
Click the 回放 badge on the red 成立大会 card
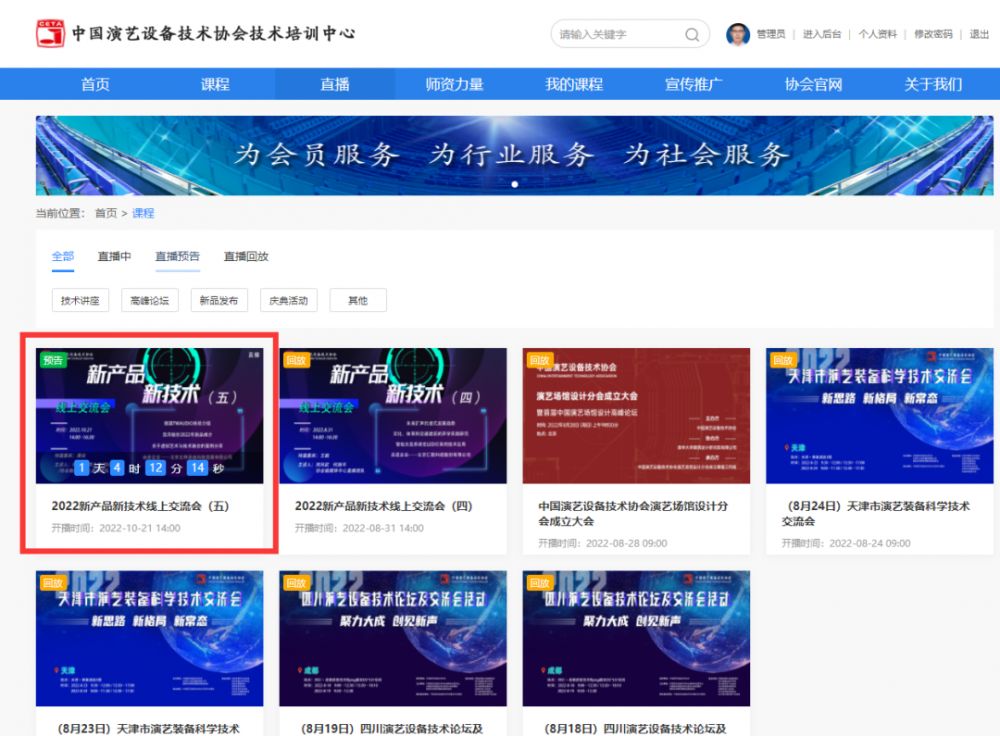540,360
